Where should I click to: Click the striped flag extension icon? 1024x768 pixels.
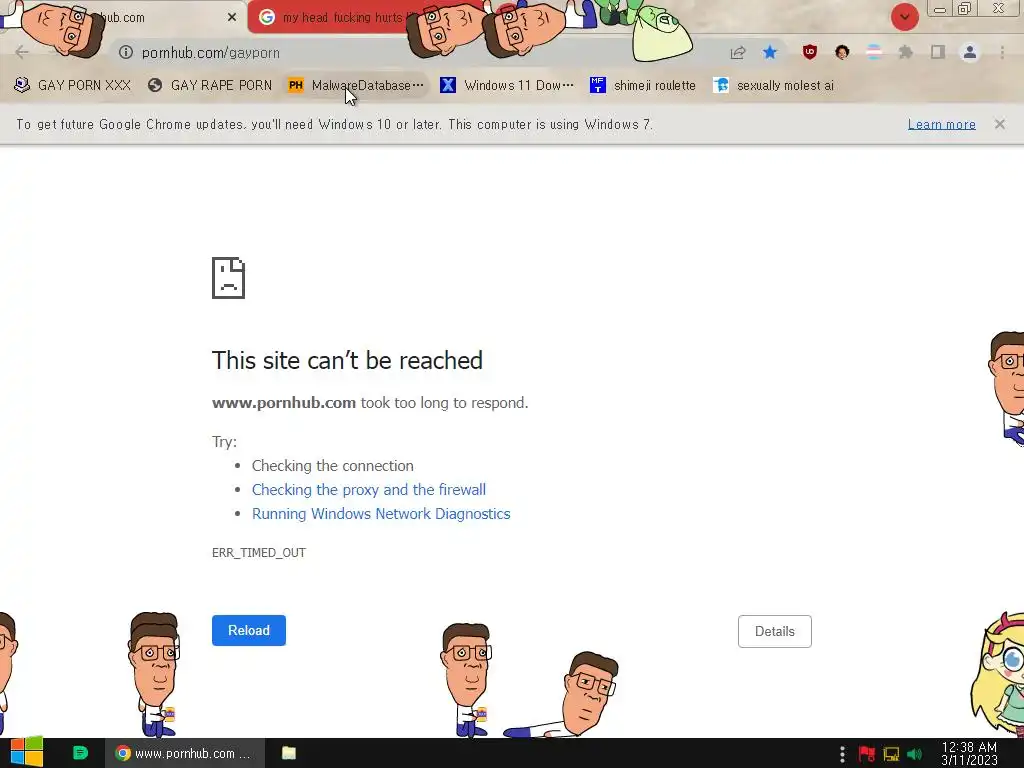click(874, 52)
